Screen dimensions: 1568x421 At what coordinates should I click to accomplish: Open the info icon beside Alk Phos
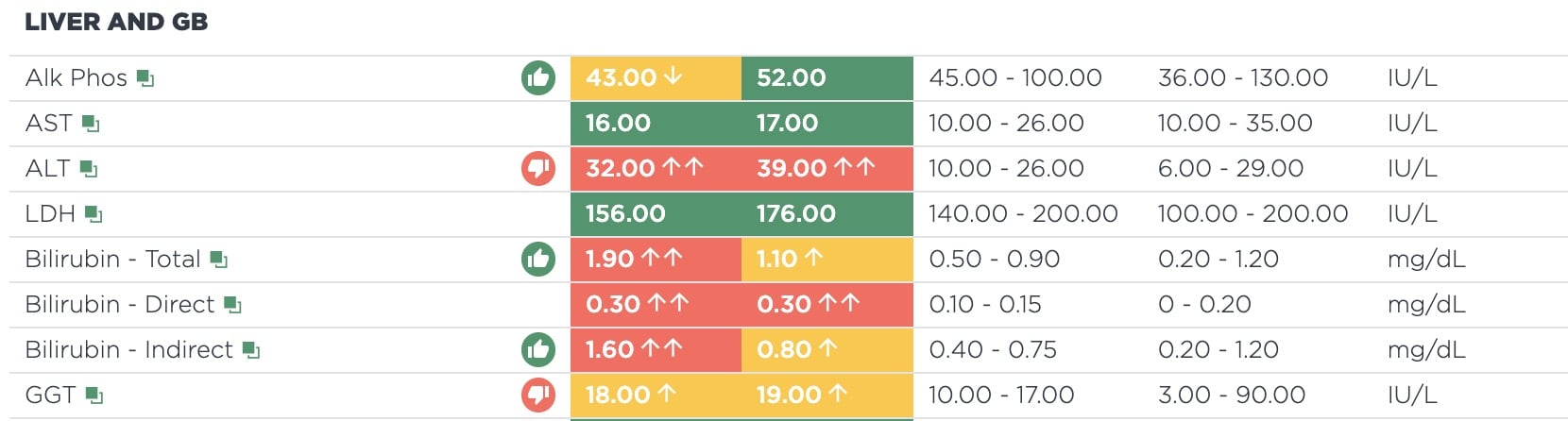pos(145,78)
